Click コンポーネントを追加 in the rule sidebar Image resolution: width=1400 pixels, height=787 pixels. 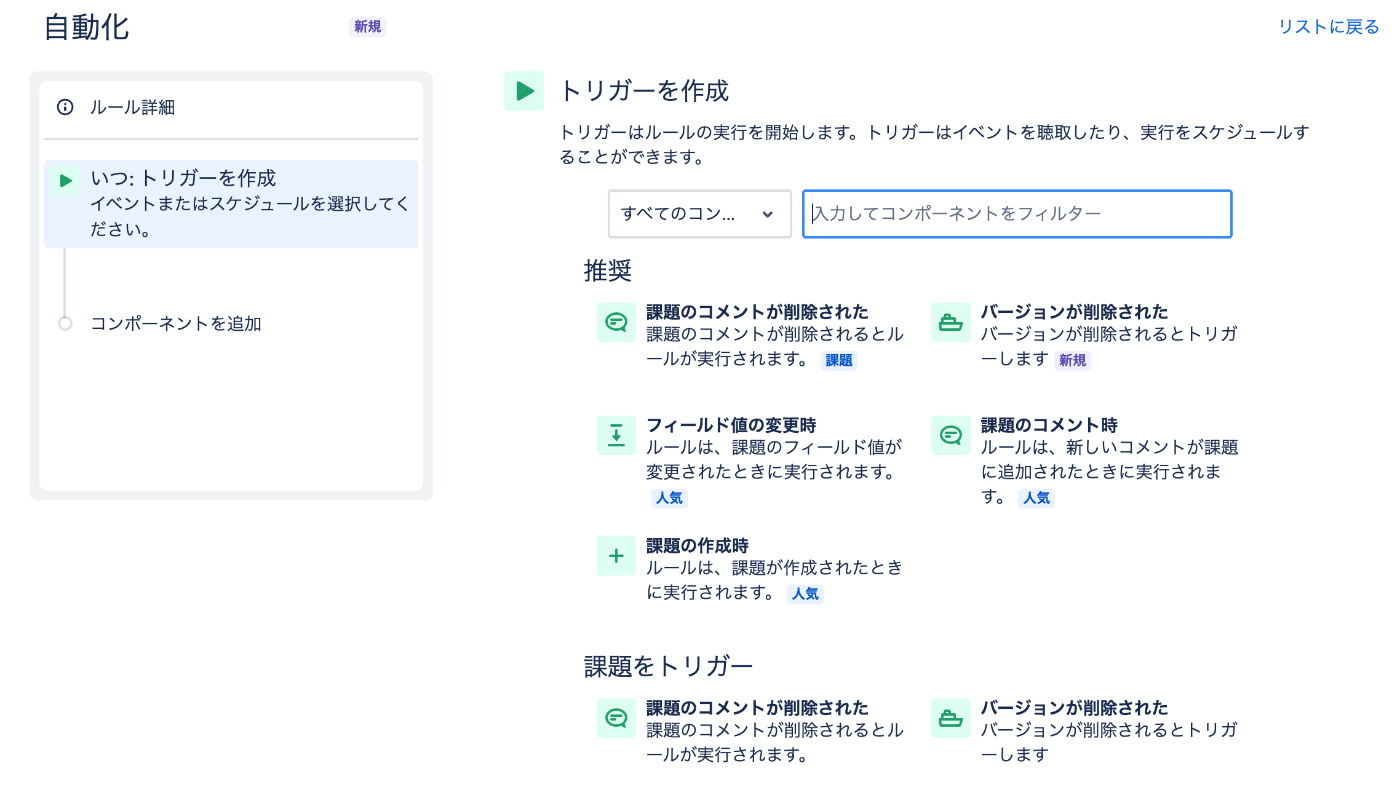click(x=176, y=324)
